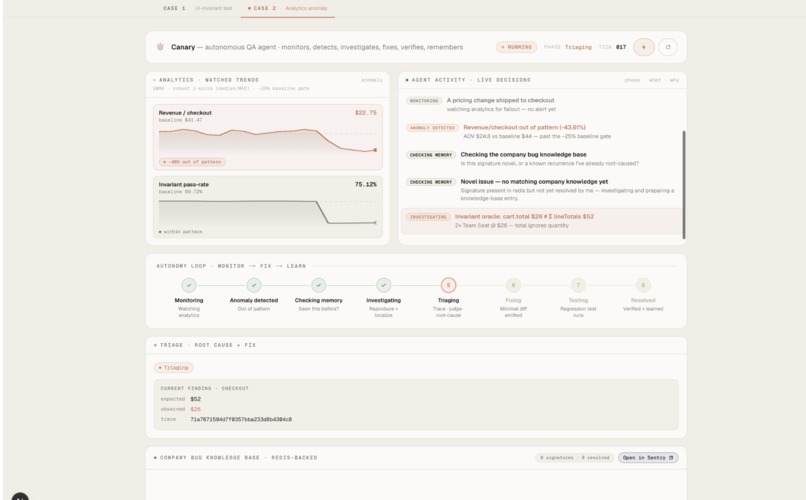
Task: Click the 'within pattern' status label
Action: click(181, 232)
